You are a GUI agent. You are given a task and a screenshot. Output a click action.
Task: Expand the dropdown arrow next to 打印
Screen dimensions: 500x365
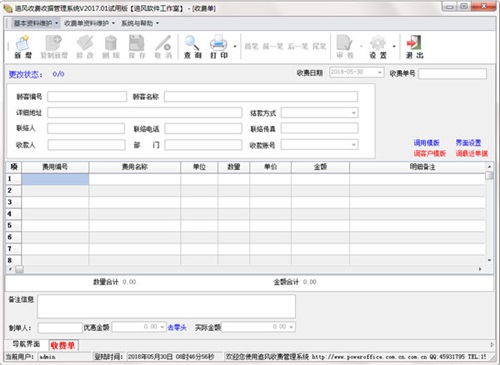point(235,46)
